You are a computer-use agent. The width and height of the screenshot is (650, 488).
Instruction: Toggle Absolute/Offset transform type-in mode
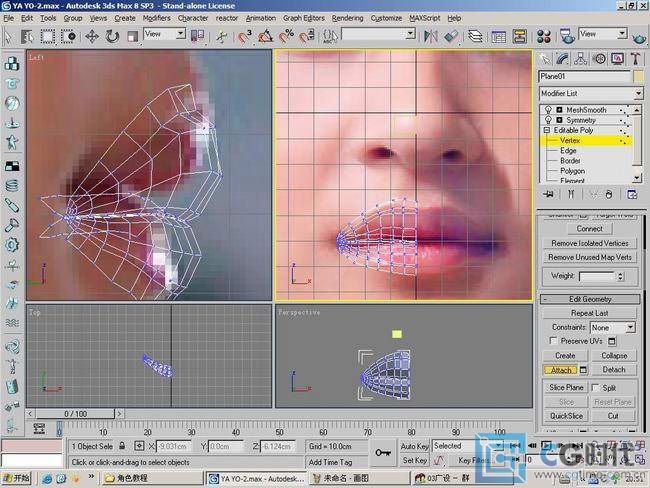tap(139, 446)
